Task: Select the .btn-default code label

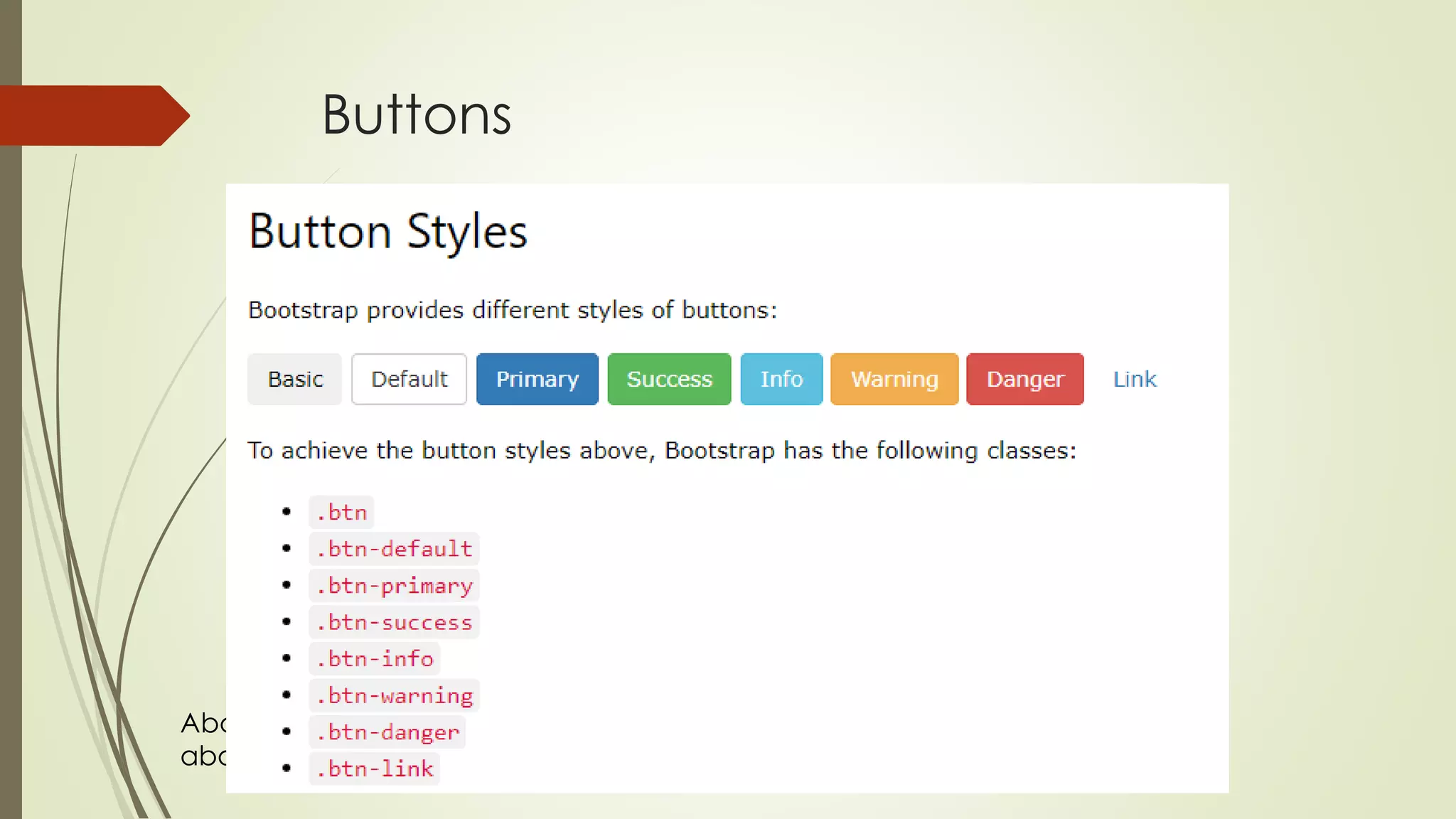Action: 394,549
